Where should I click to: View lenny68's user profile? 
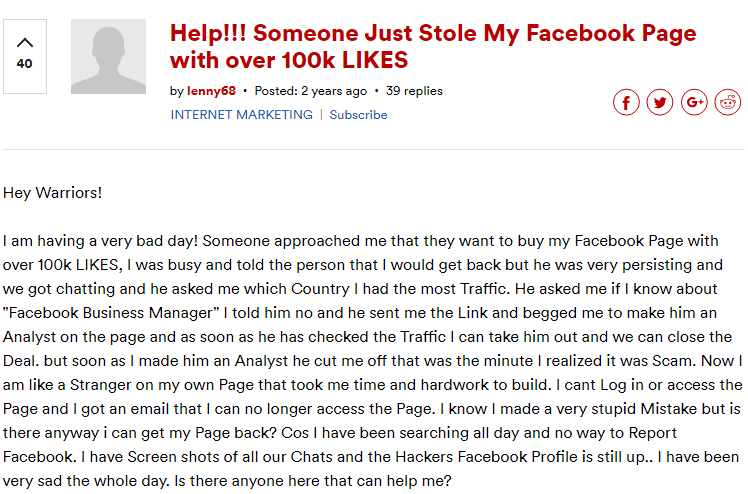(211, 91)
